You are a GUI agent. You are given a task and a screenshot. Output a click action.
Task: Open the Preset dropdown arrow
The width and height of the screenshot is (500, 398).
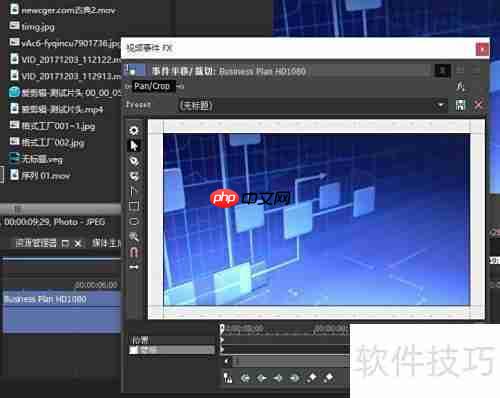click(x=441, y=105)
